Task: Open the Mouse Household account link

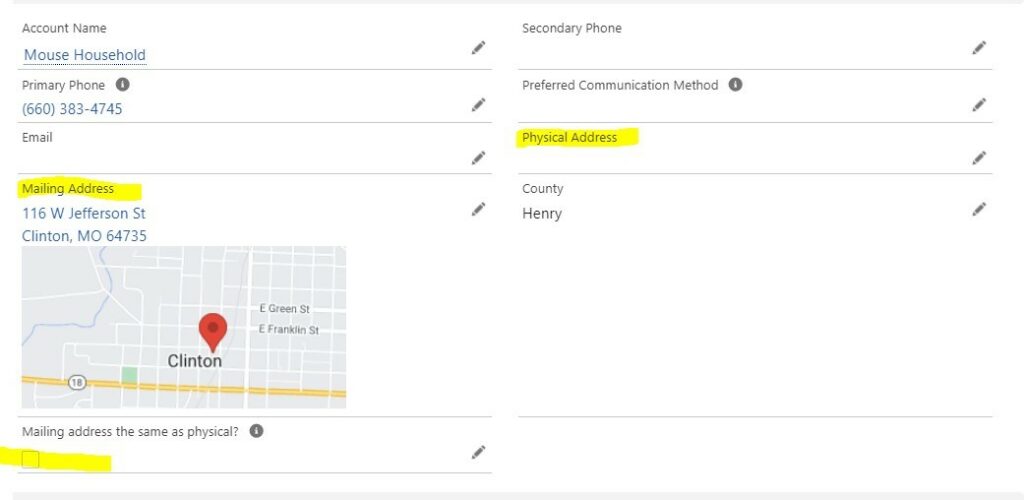Action: coord(84,55)
